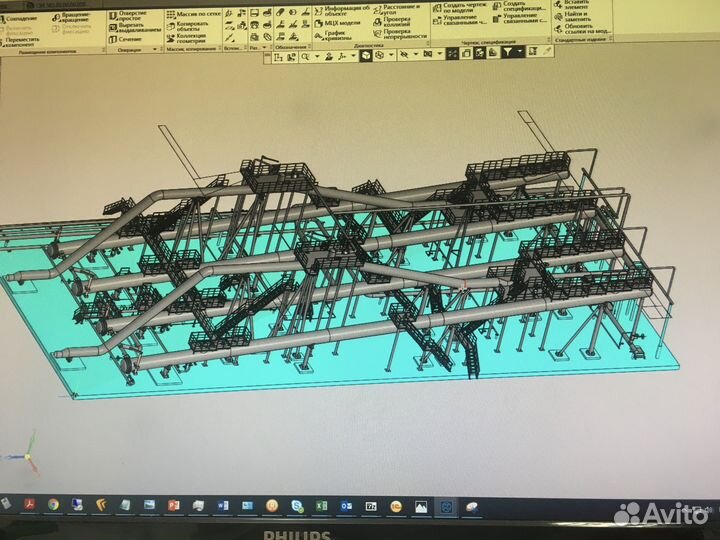Click Создать чертеж по модели

(460, 7)
